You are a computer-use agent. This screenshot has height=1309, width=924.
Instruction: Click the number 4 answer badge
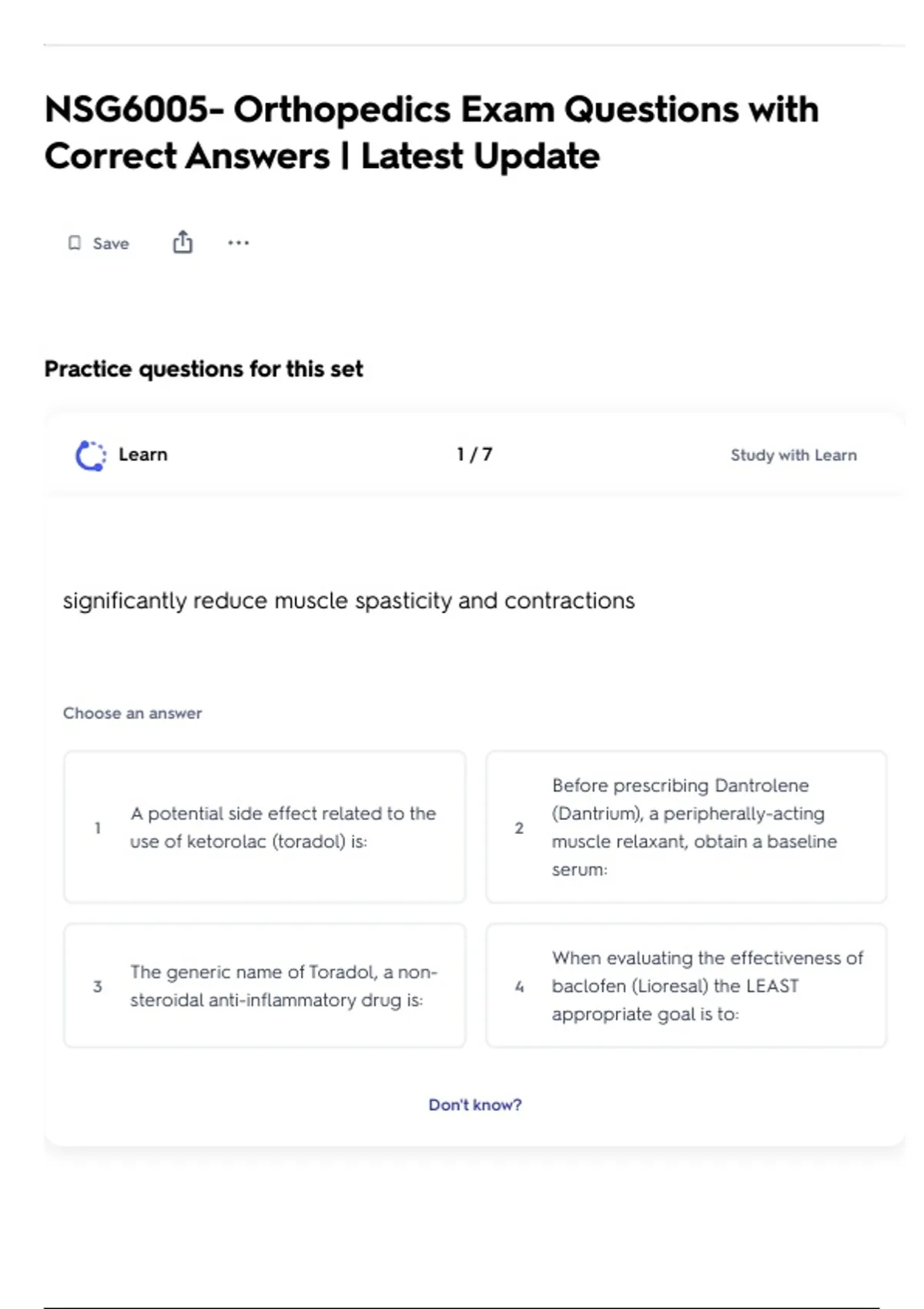(519, 986)
